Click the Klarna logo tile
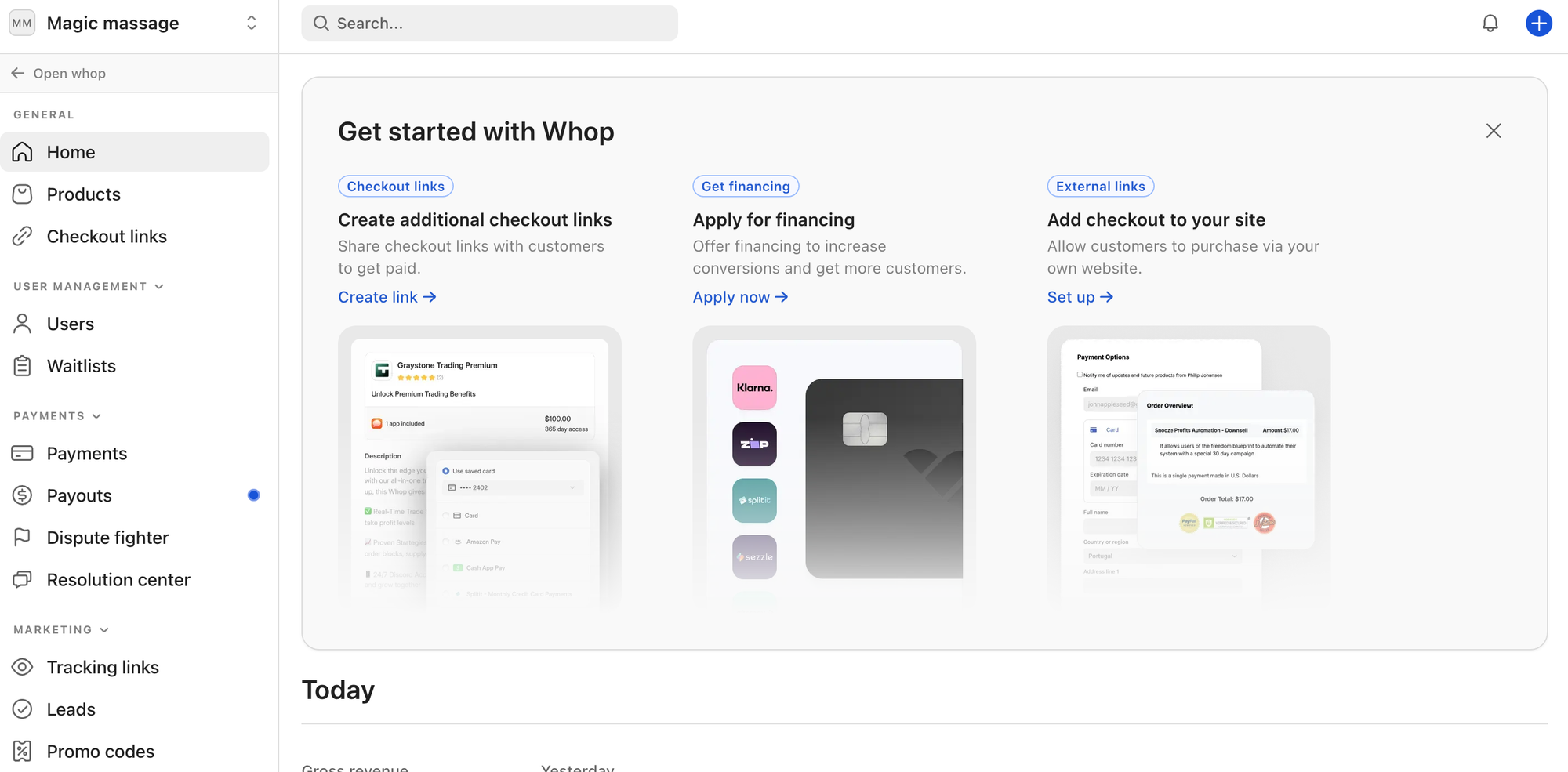The height and width of the screenshot is (772, 1568). click(x=754, y=388)
